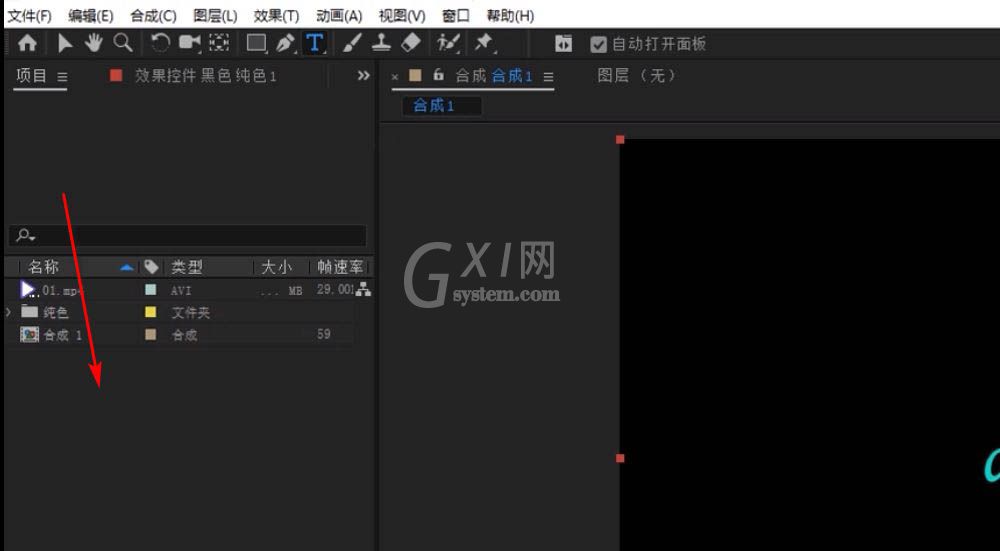The height and width of the screenshot is (551, 1000).
Task: Select the Rectangle shape tool
Action: (x=257, y=43)
